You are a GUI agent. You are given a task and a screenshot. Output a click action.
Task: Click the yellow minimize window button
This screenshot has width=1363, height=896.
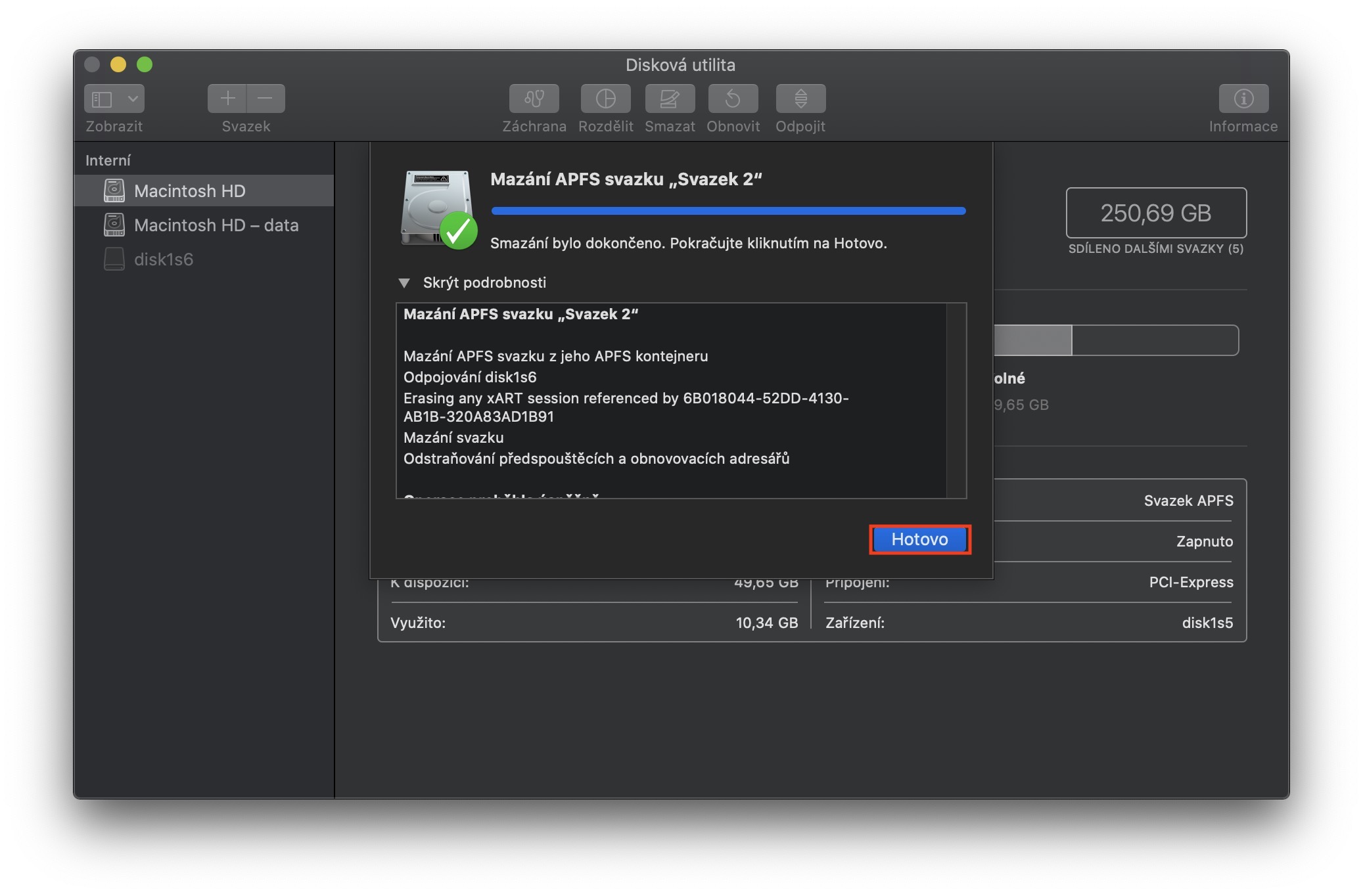[118, 64]
